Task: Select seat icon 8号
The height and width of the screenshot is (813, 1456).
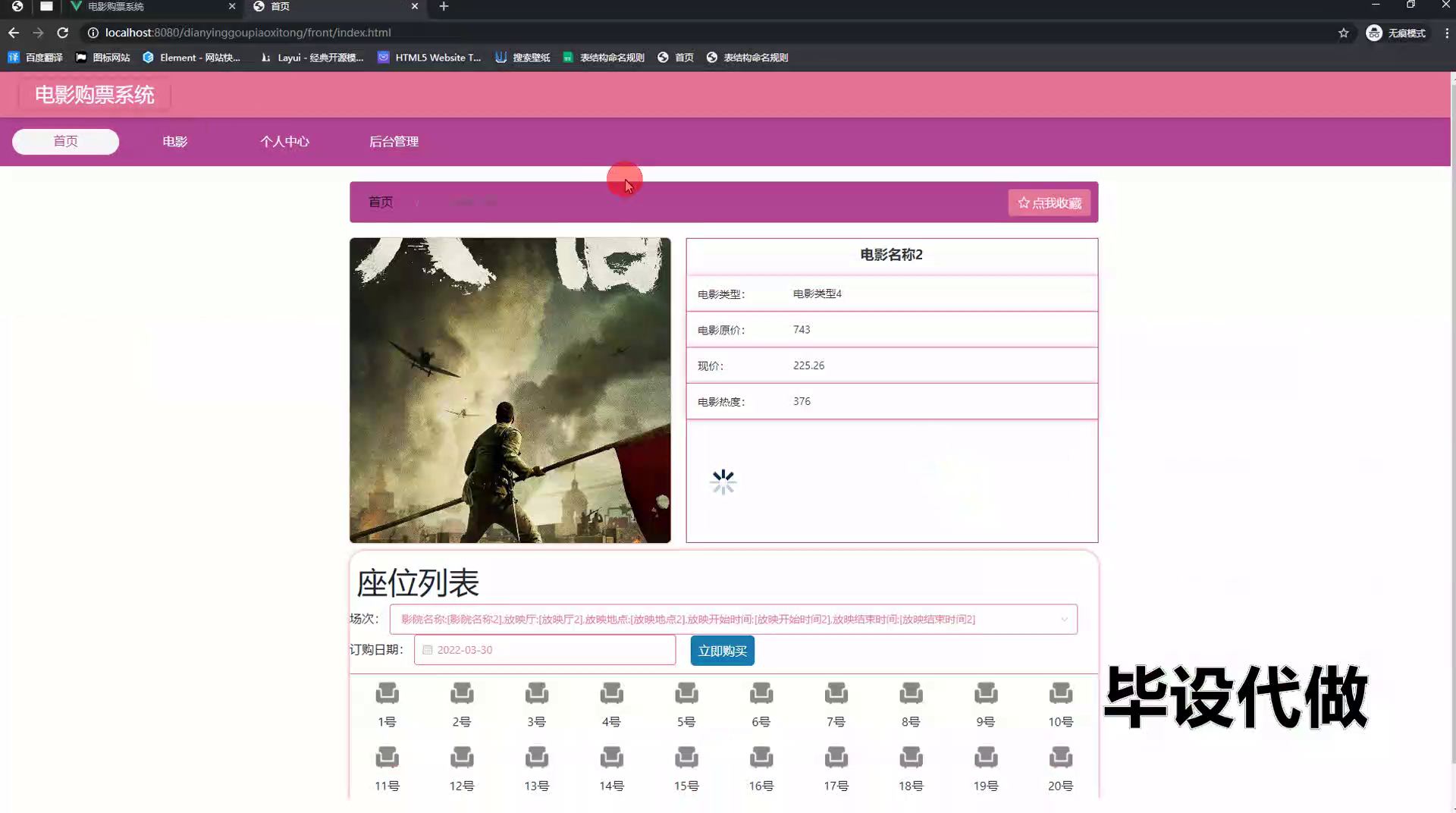Action: point(912,693)
